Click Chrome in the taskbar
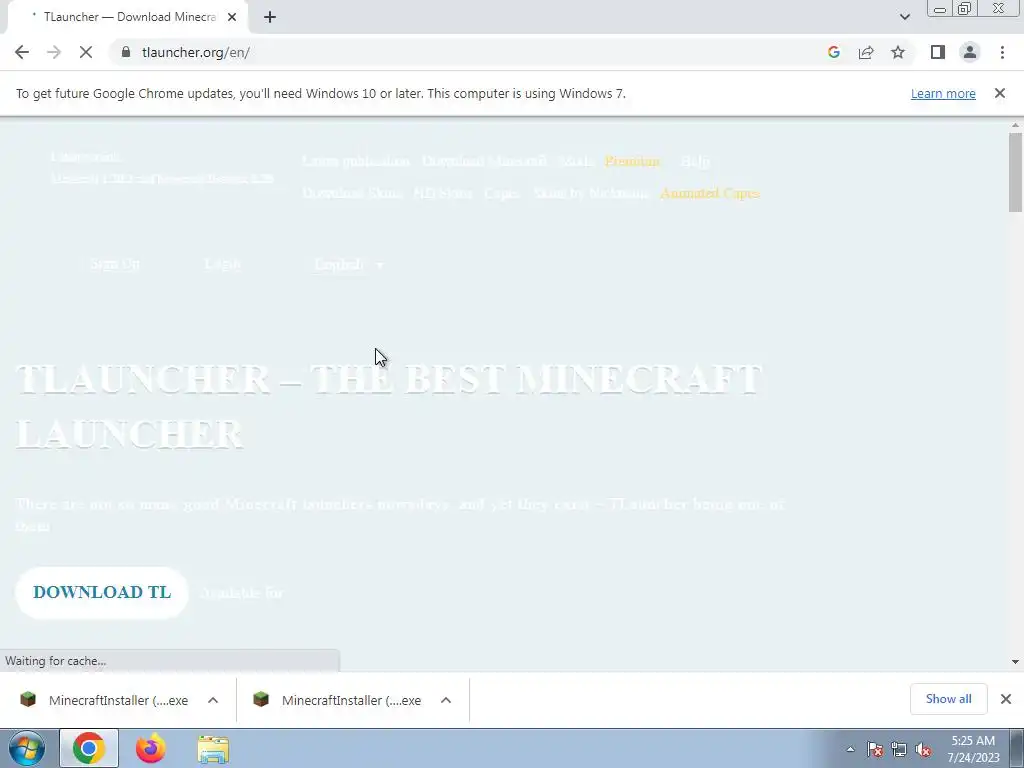The image size is (1024, 768). coord(89,748)
